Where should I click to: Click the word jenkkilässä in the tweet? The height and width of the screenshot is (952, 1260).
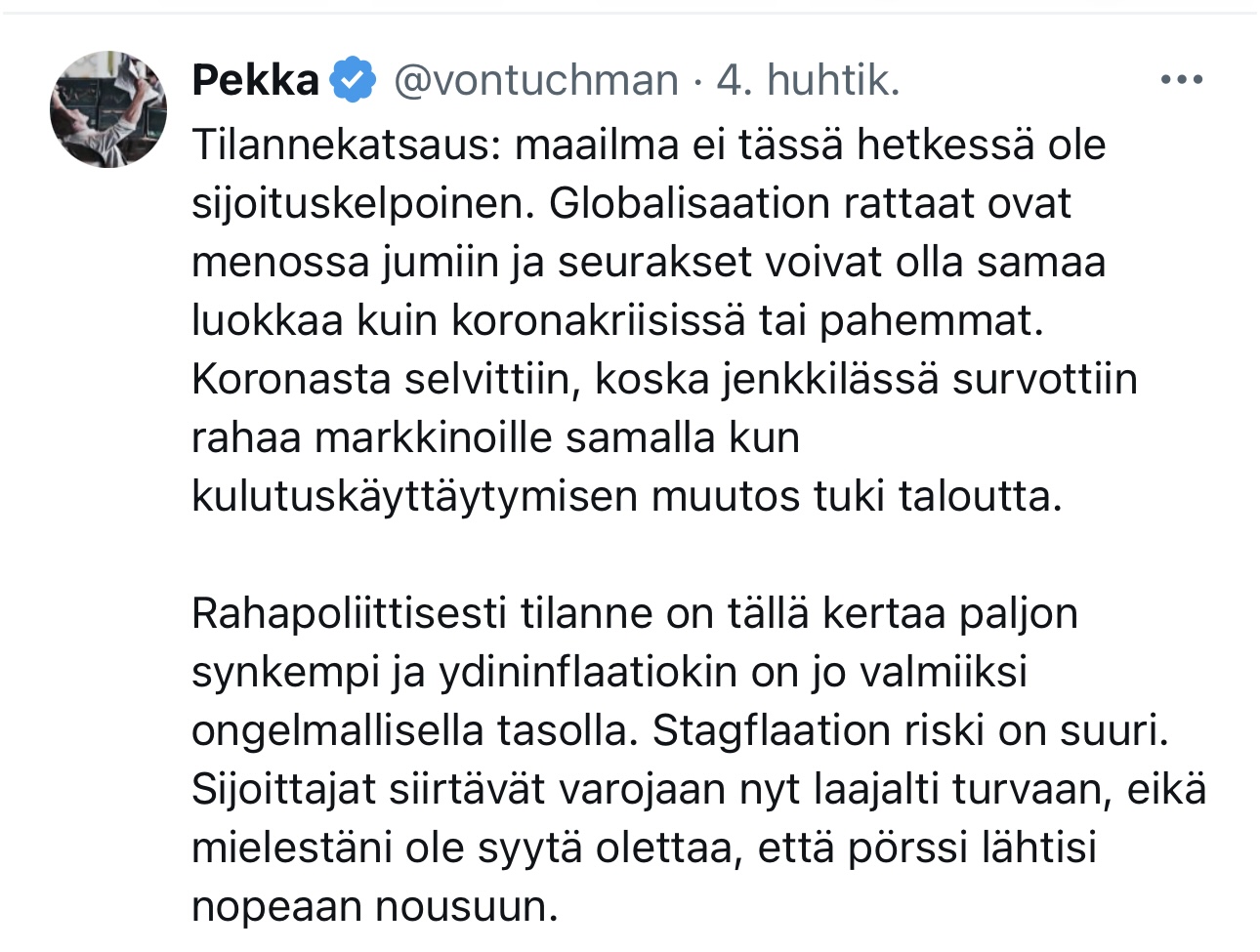(x=830, y=379)
